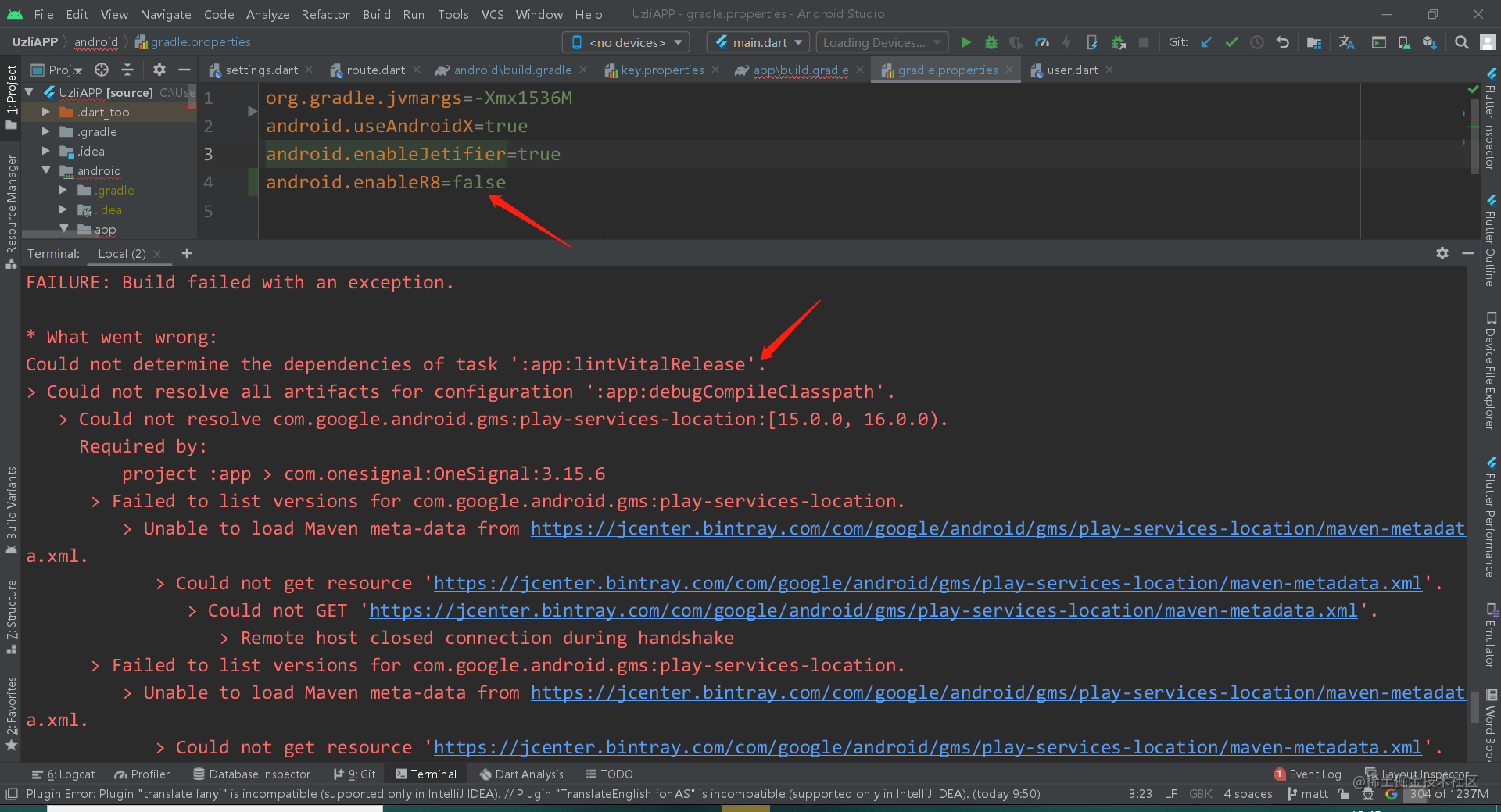The height and width of the screenshot is (812, 1501).
Task: Expand the .dart_tool folder arrow
Action: pyautogui.click(x=46, y=112)
